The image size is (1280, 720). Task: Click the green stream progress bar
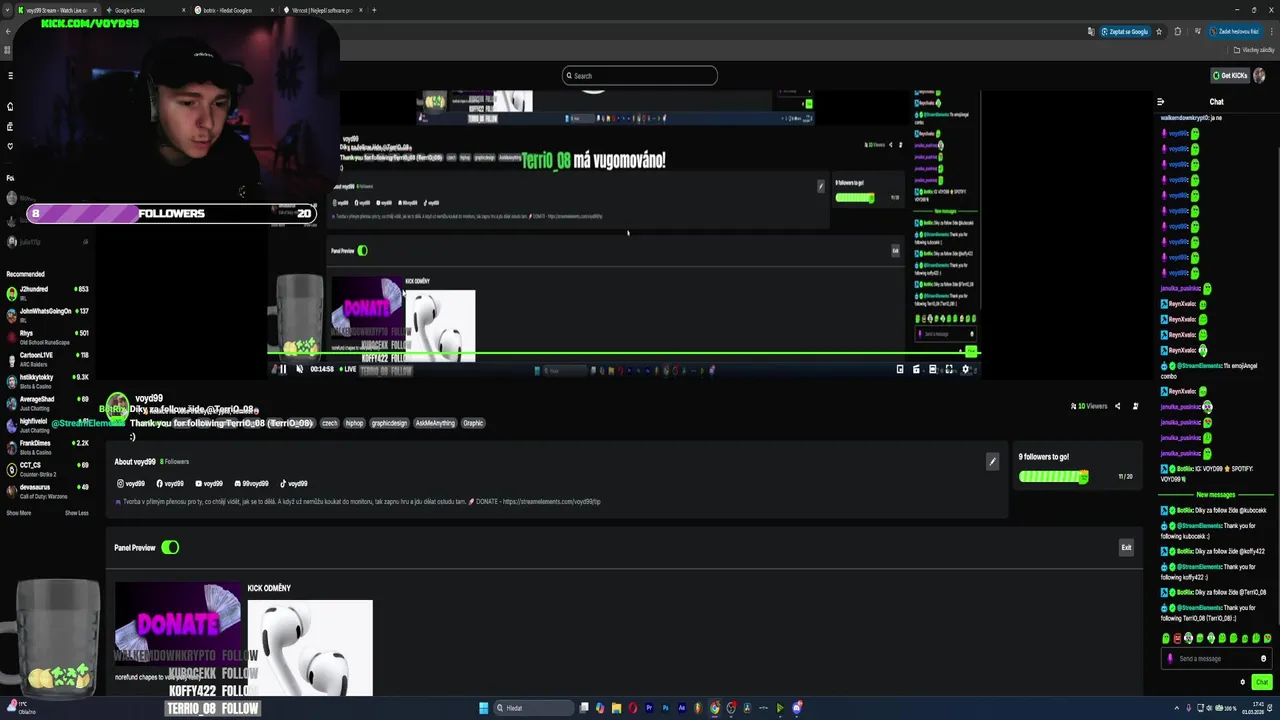point(623,352)
